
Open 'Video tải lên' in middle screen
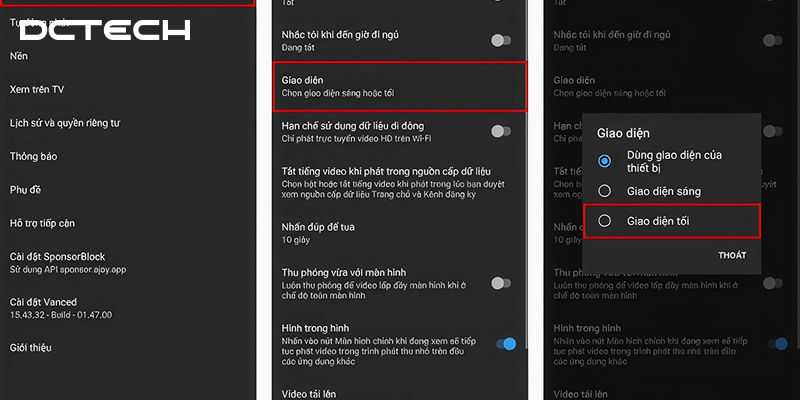point(309,394)
